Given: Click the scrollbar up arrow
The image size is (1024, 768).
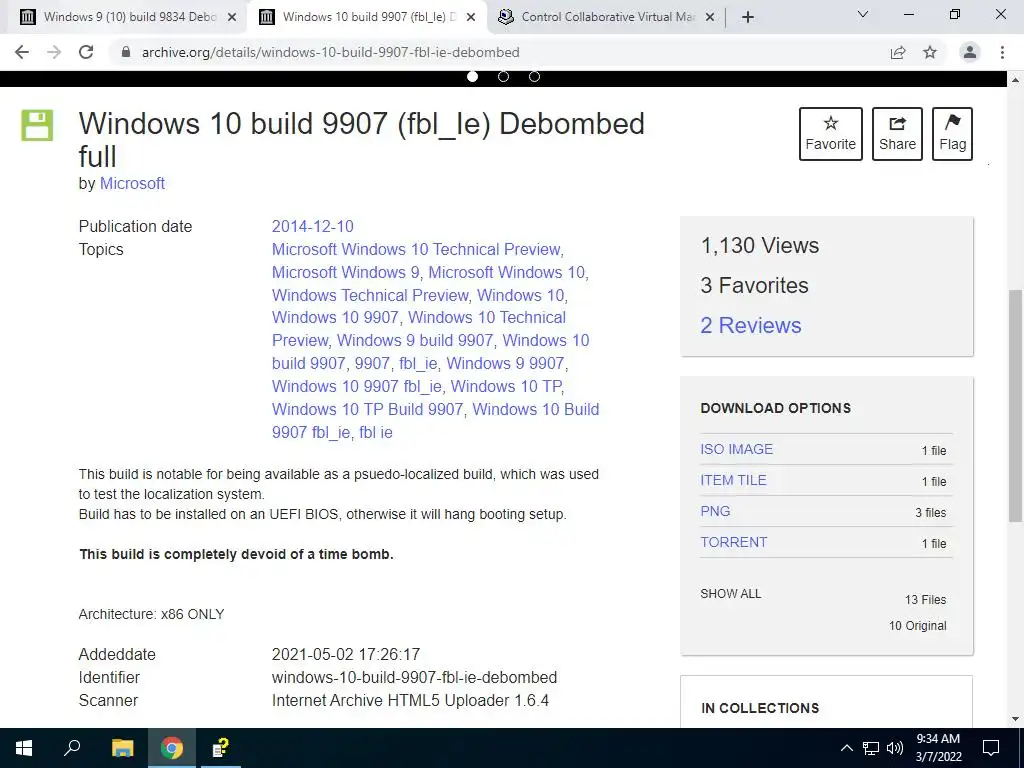Looking at the screenshot, I should coord(1016,80).
